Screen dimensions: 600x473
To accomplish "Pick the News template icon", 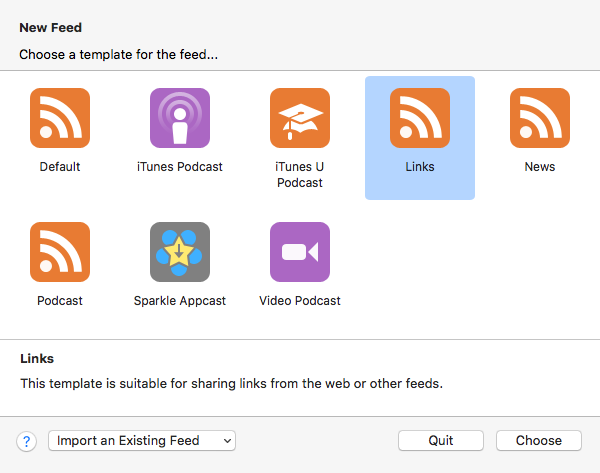I will click(x=540, y=118).
